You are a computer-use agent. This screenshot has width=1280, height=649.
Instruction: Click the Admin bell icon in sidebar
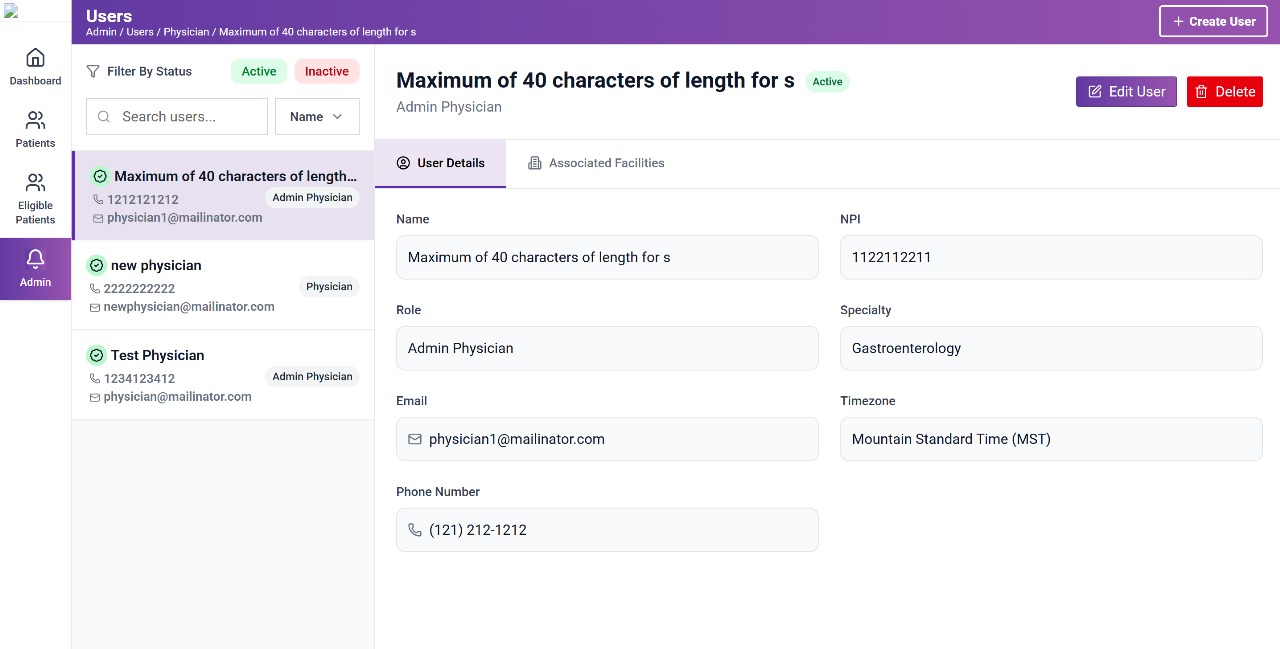click(35, 258)
